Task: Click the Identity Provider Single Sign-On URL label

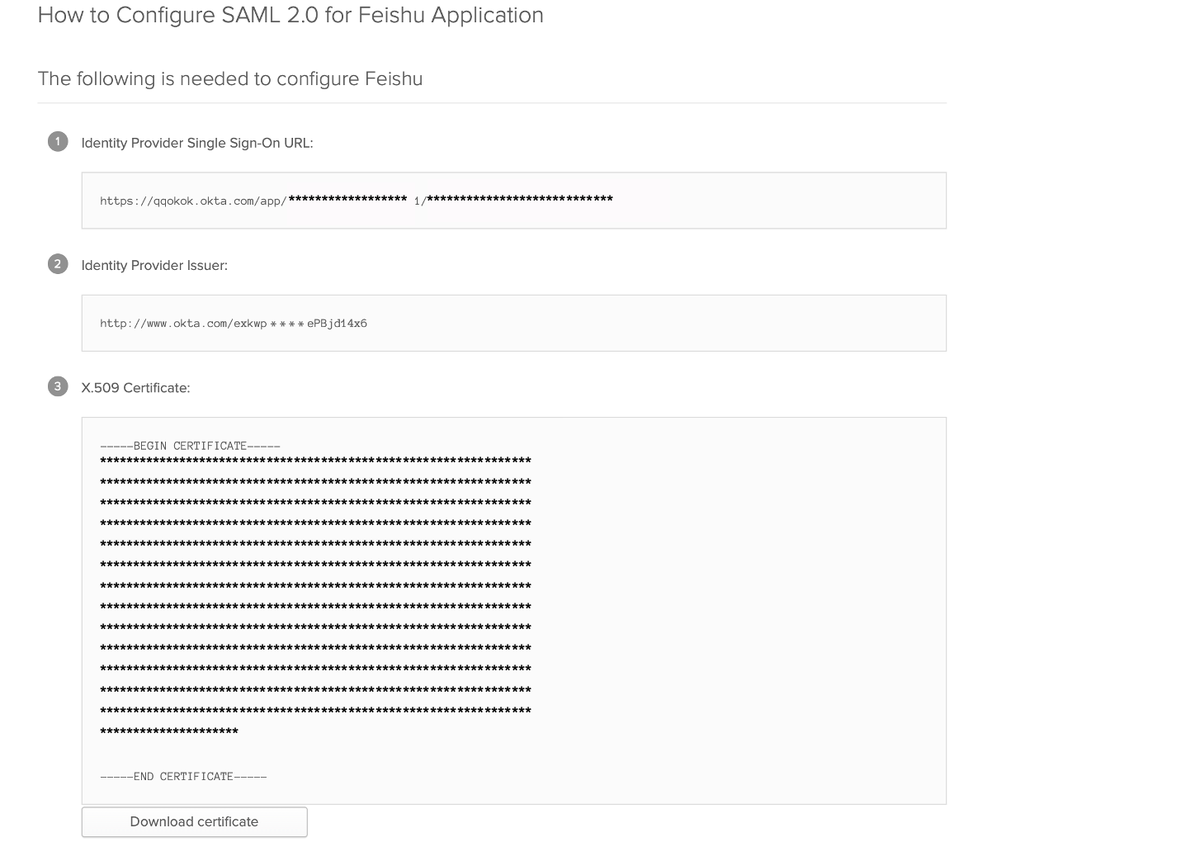Action: pyautogui.click(x=196, y=142)
